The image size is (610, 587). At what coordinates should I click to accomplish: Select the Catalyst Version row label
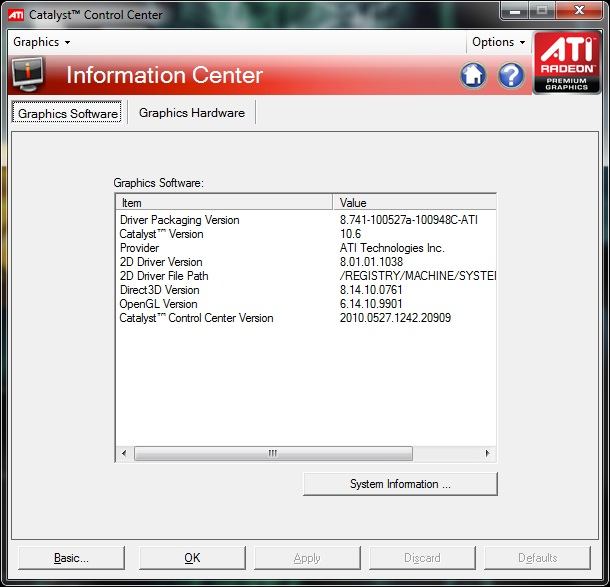(x=161, y=234)
